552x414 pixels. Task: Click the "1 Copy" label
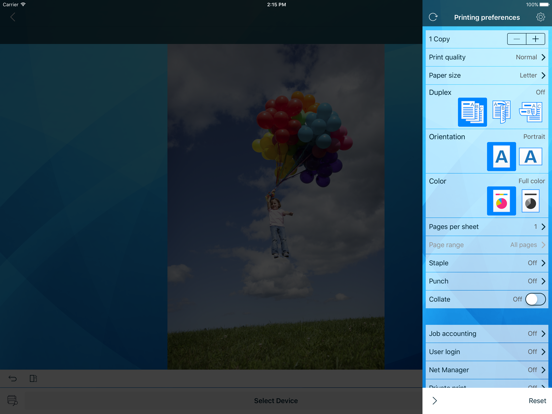(439, 39)
